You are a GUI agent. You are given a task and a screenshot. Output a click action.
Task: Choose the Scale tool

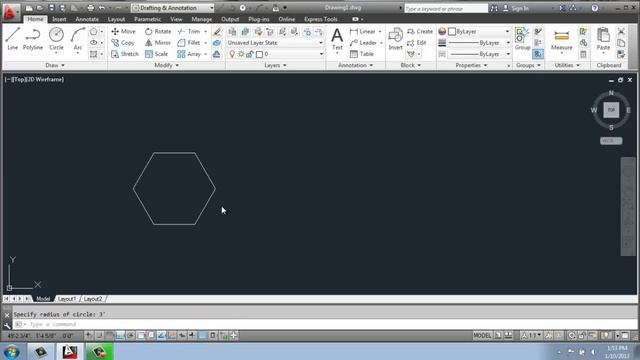pyautogui.click(x=156, y=54)
